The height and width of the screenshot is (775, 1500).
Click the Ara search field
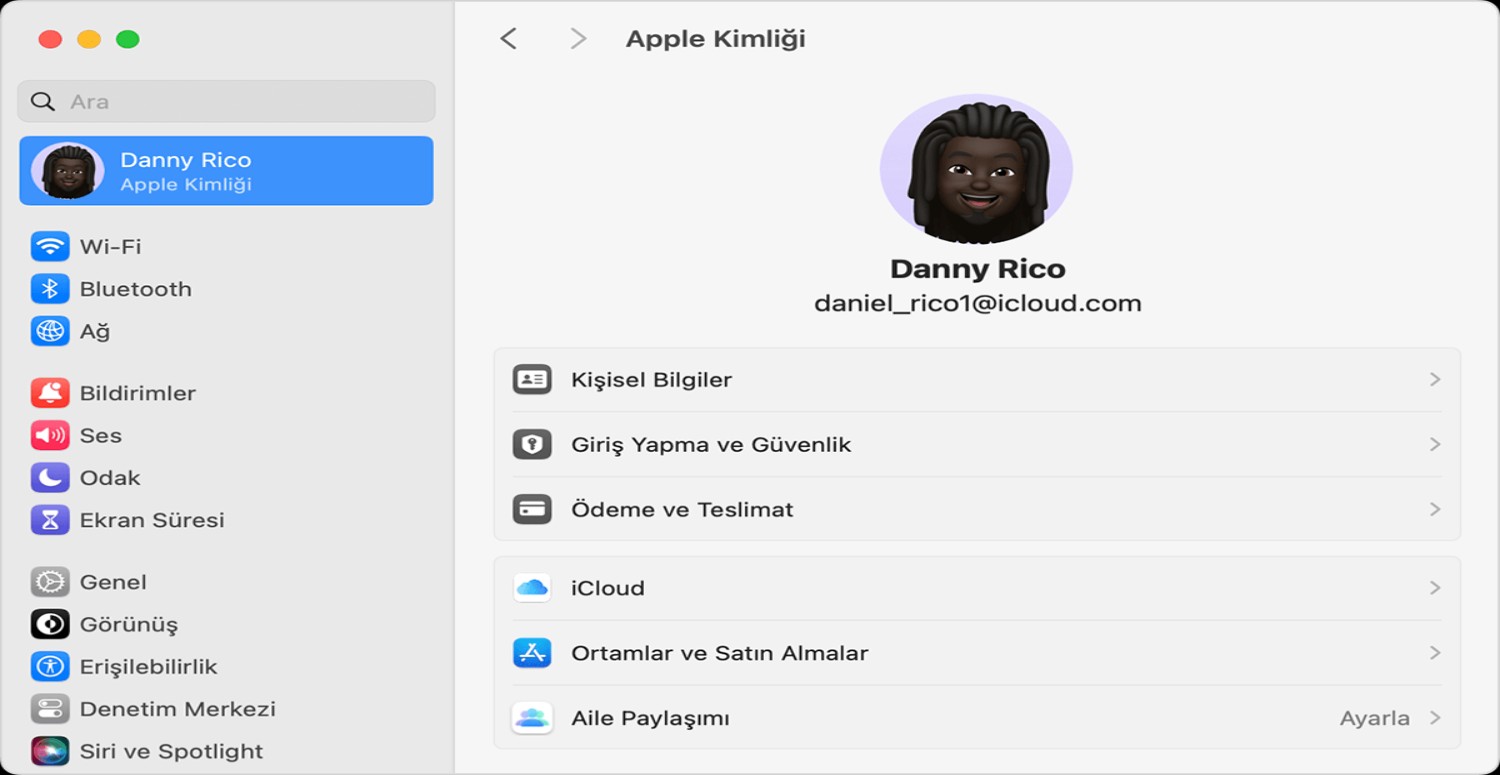(240, 102)
